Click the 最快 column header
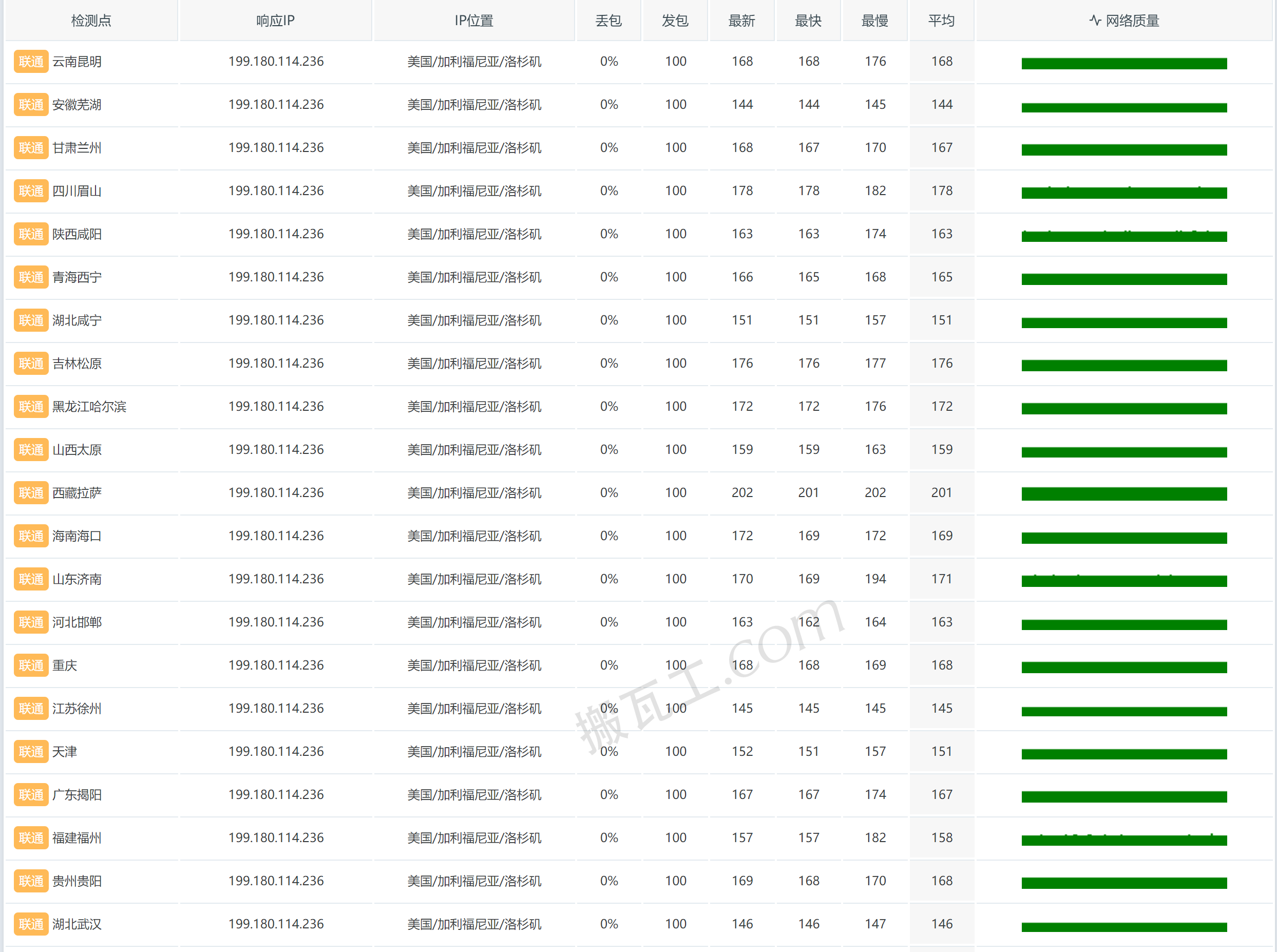 (808, 21)
